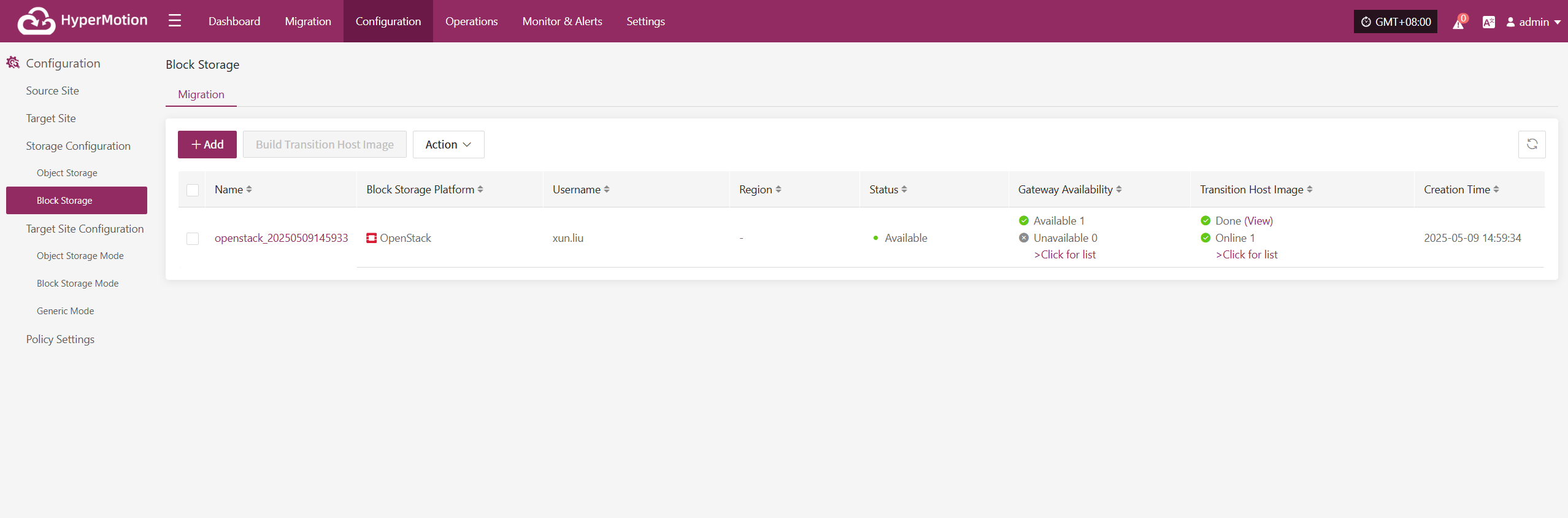Click gateway availability Click for list link
The image size is (1568, 518).
(x=1065, y=255)
